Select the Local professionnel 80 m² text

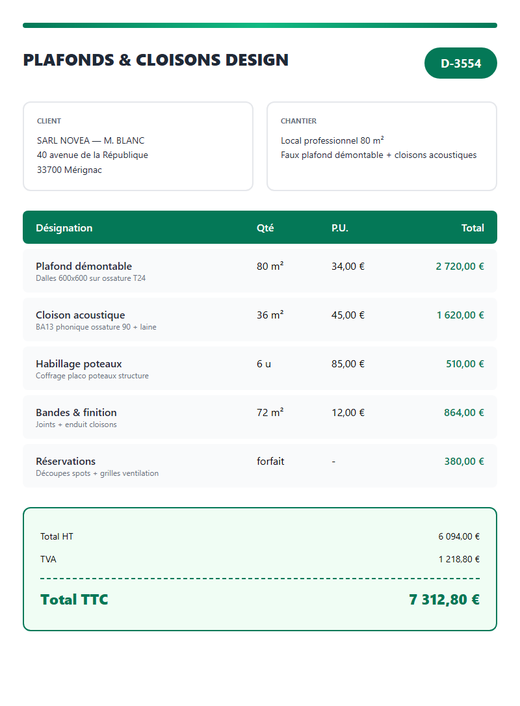(332, 140)
